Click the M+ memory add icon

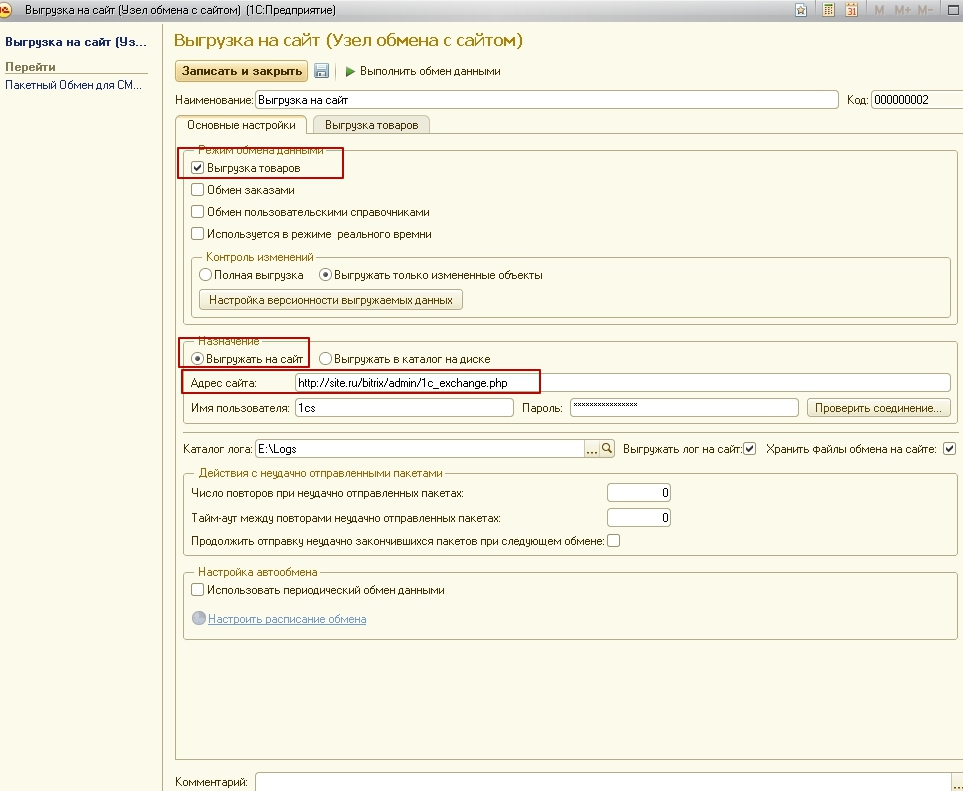(902, 10)
